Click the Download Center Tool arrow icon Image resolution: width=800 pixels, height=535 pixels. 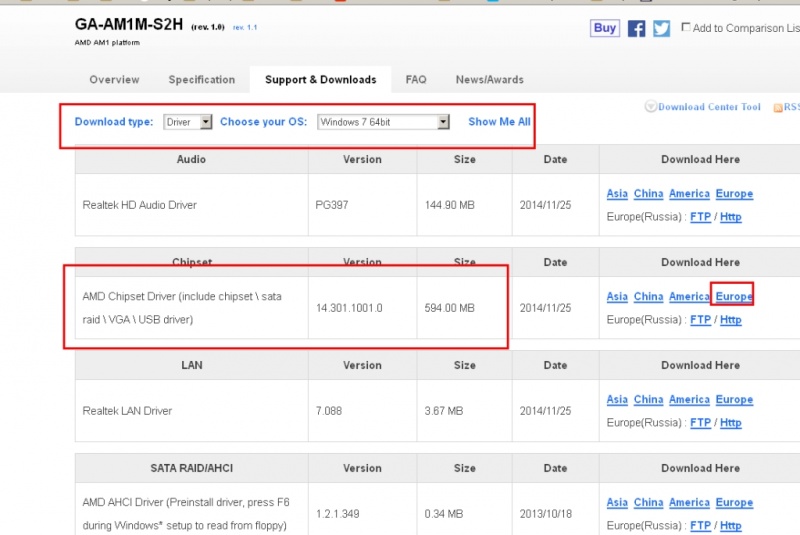point(651,107)
